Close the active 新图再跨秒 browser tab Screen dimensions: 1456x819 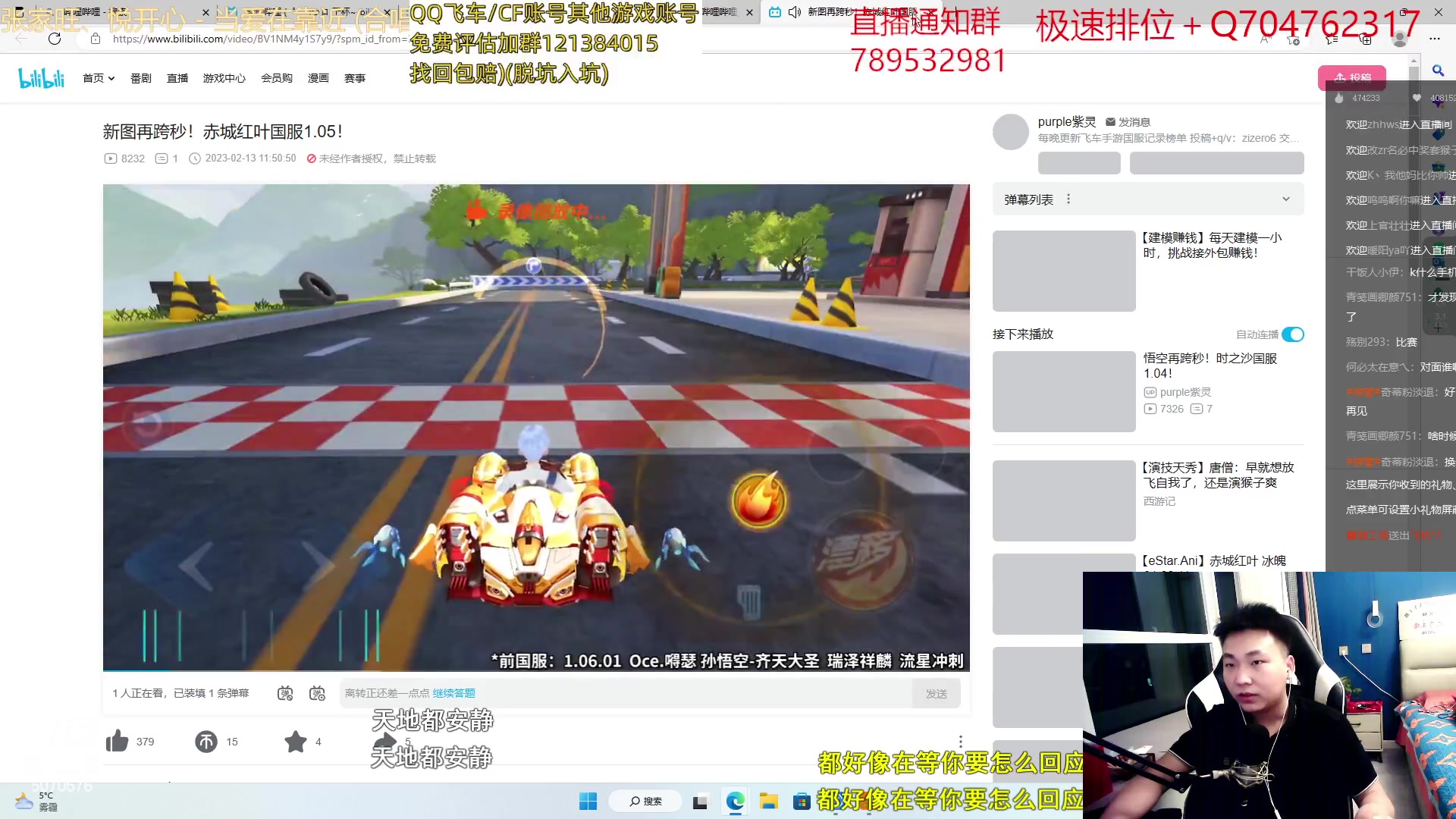[931, 12]
